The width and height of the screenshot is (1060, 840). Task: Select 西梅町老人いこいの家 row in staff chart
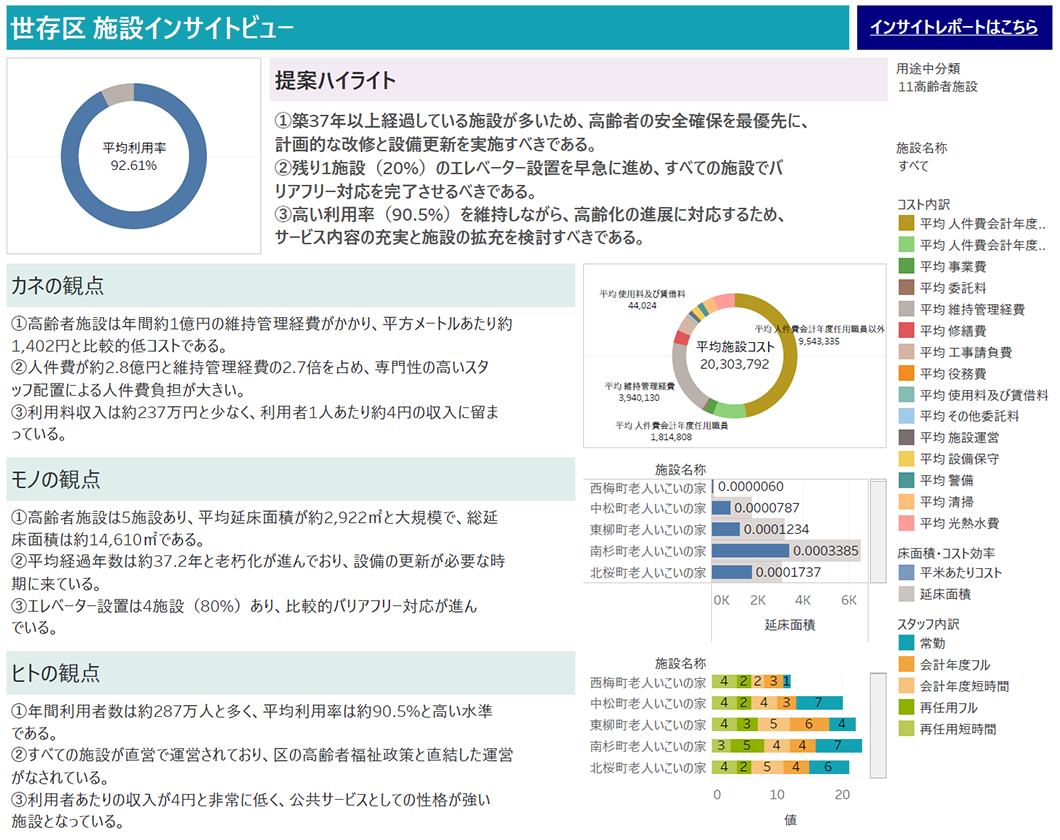coord(648,681)
